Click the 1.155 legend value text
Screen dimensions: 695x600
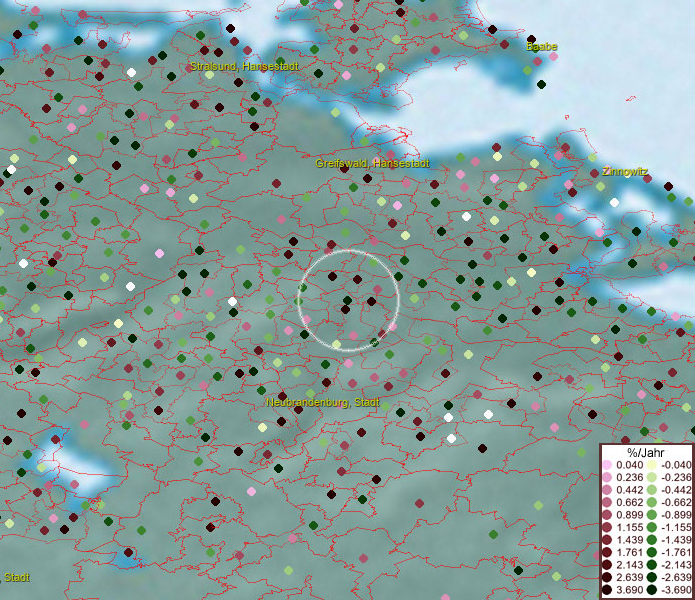point(629,527)
